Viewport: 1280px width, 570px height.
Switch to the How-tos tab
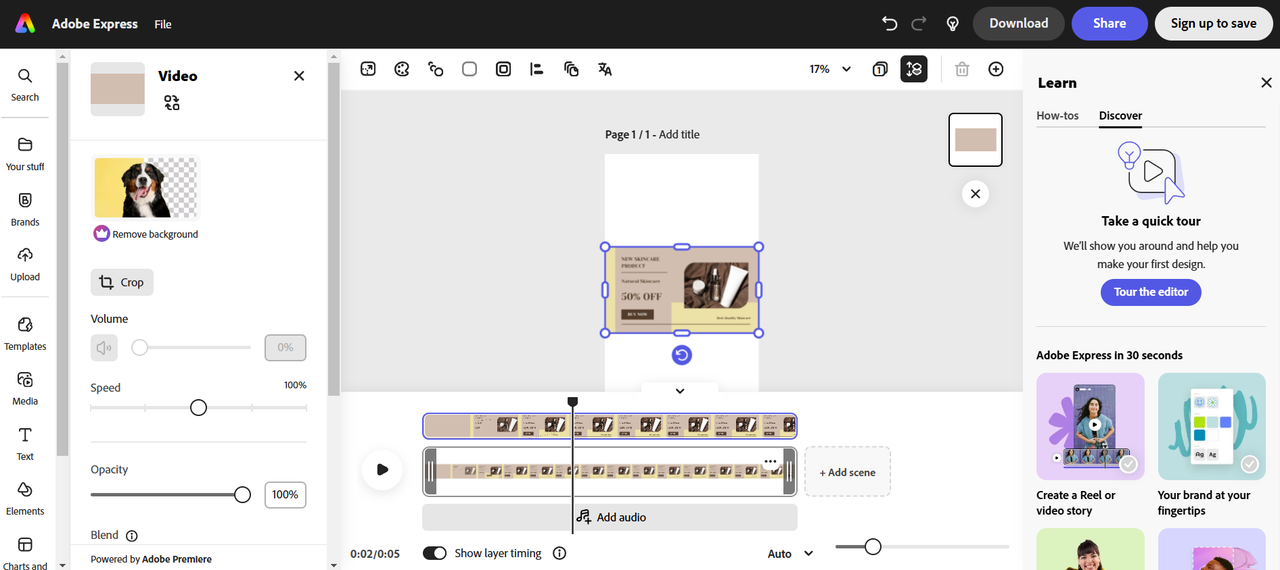click(x=1057, y=115)
